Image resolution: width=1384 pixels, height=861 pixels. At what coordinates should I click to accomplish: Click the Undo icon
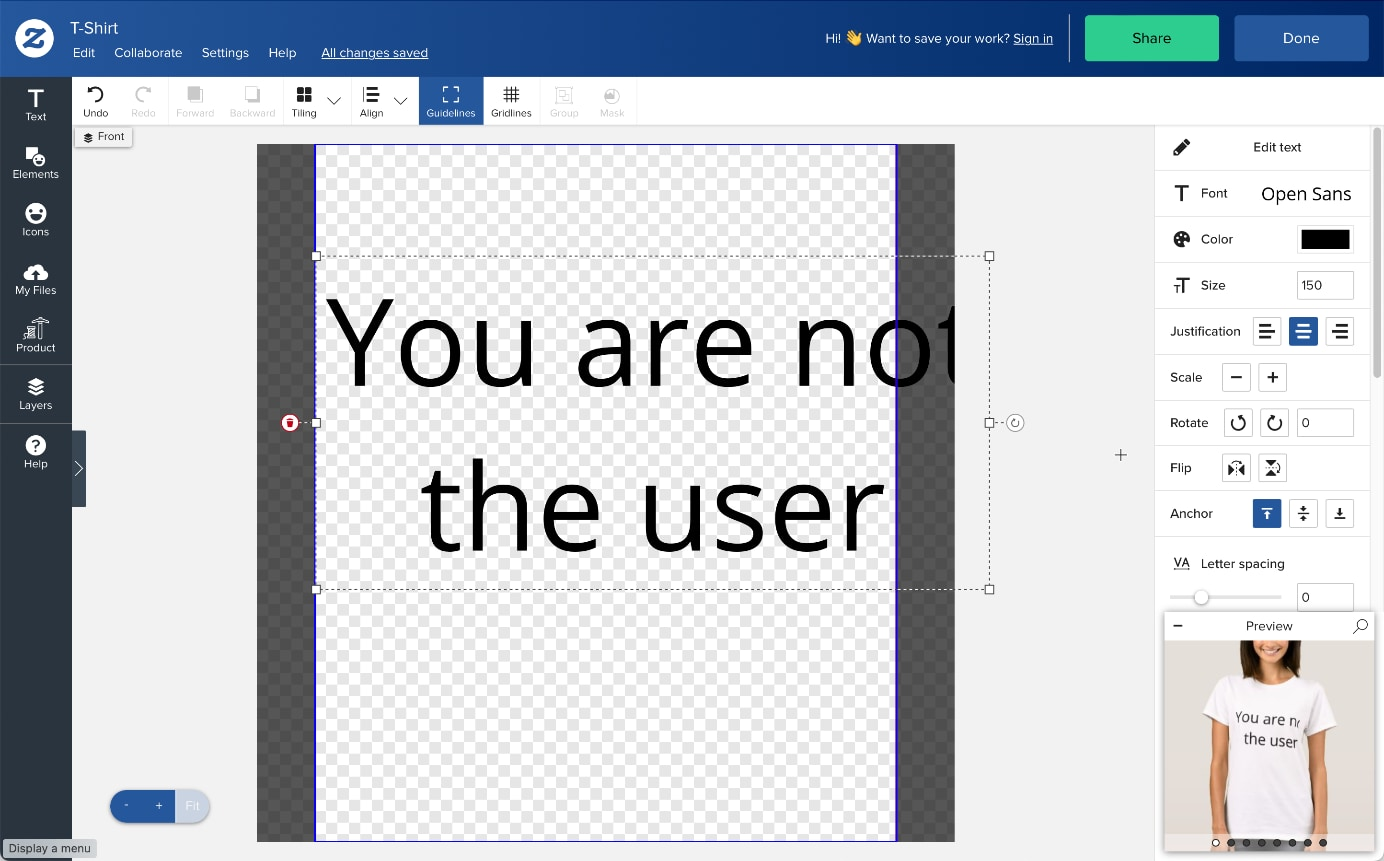(95, 100)
